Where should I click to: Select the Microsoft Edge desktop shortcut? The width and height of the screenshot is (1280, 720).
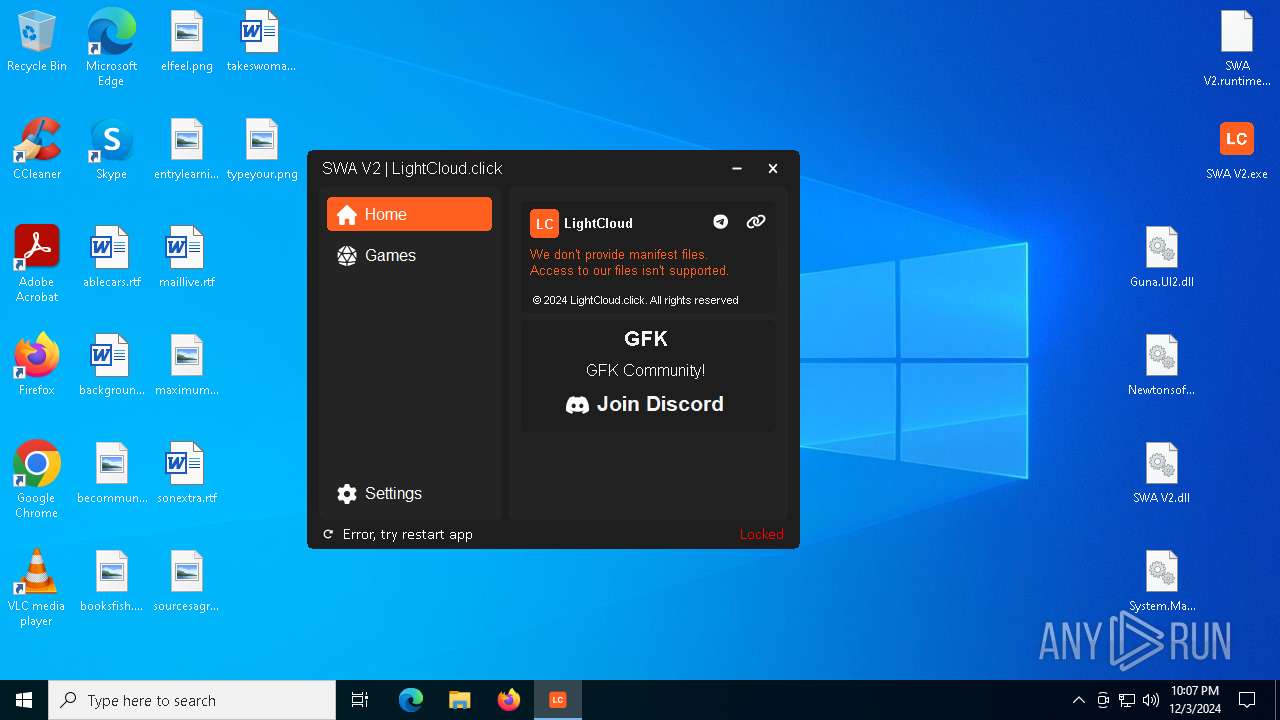coord(111,48)
